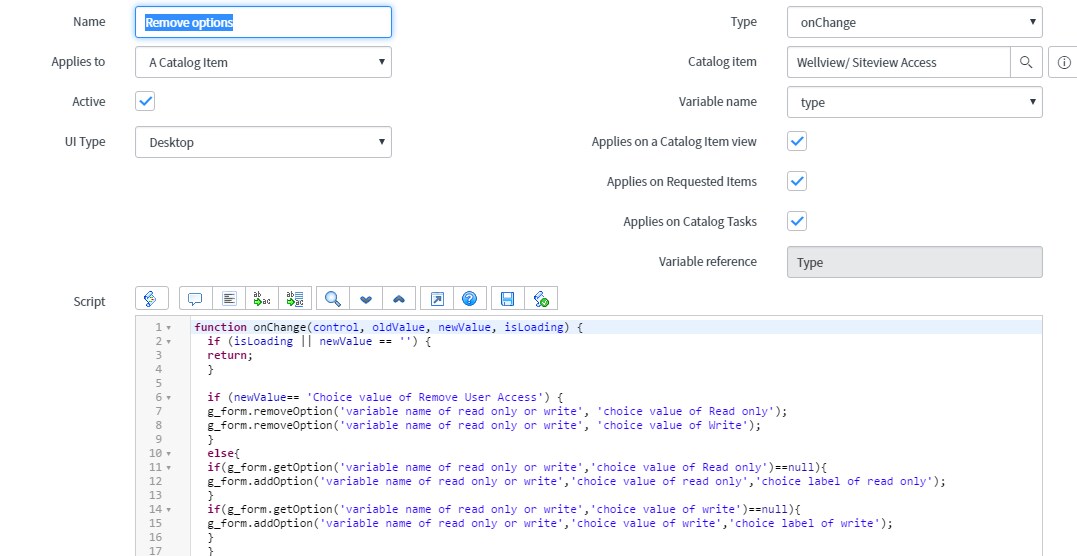Collapse code fold at line 2
Screen dimensions: 1077x556
click(x=169, y=342)
